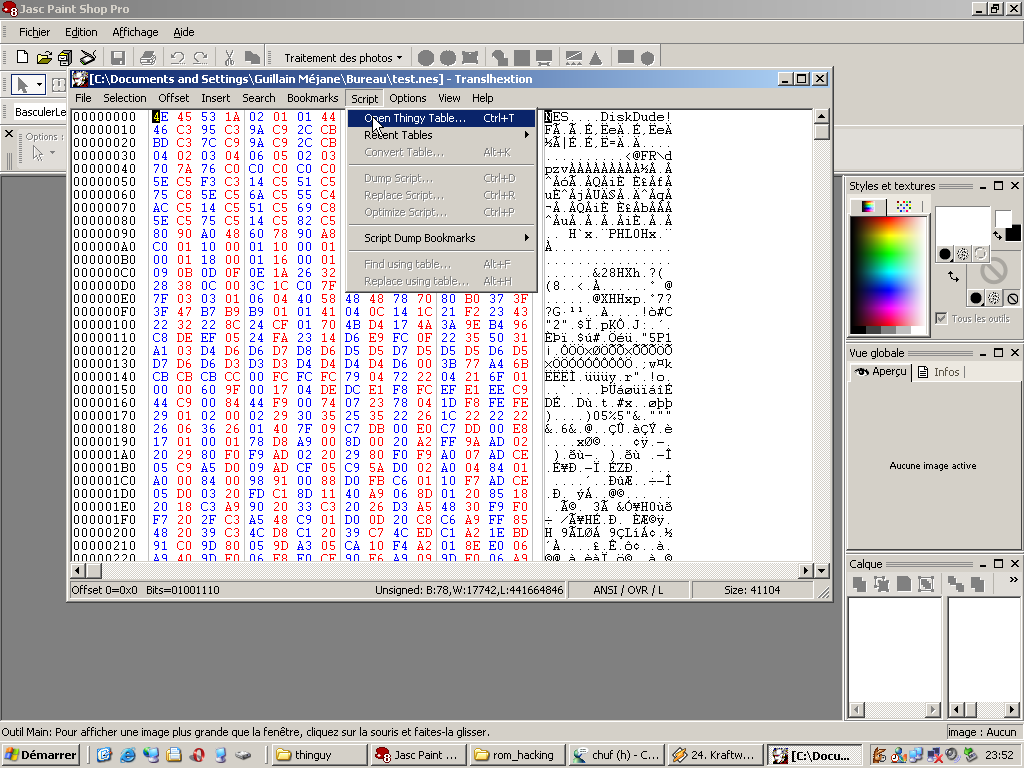1024x768 pixels.
Task: Click the Browse files icon next to Open
Action: tap(65, 57)
